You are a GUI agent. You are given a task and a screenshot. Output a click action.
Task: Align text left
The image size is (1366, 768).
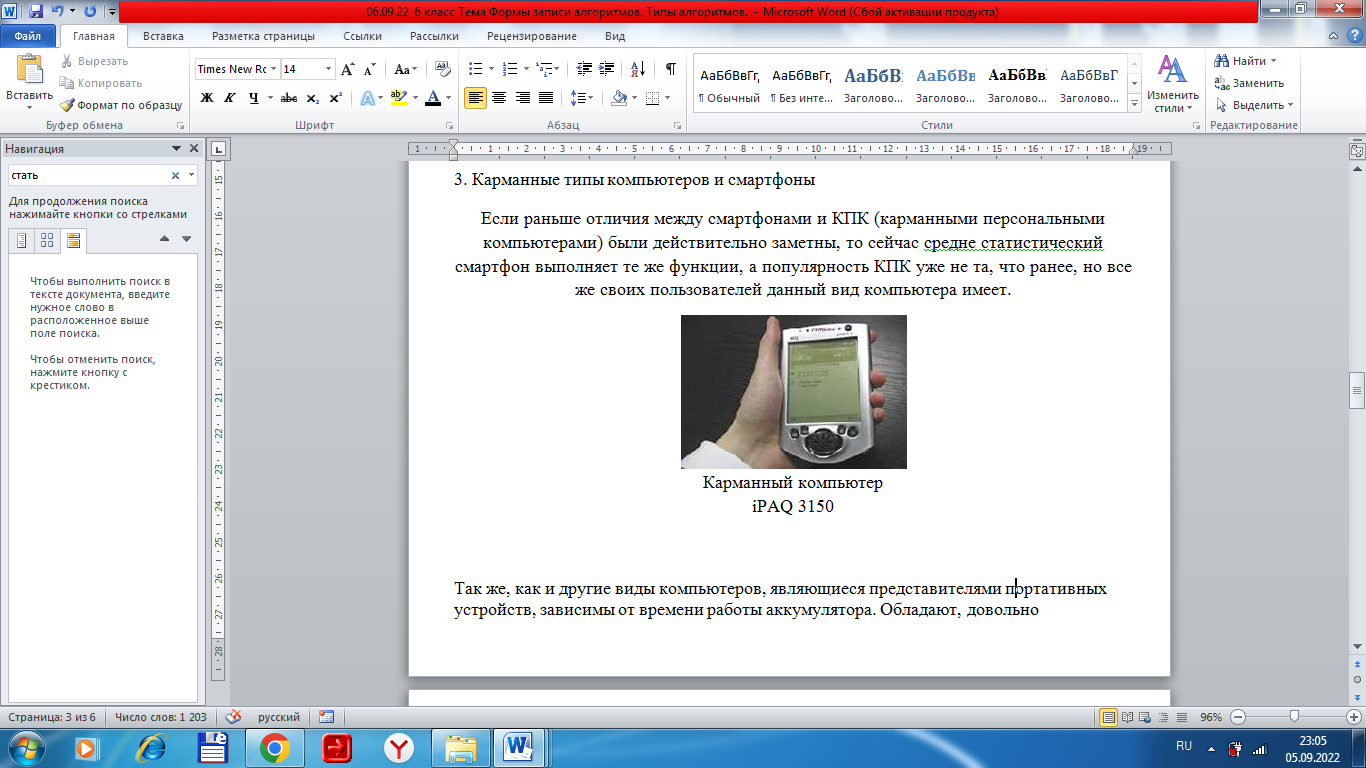(475, 98)
